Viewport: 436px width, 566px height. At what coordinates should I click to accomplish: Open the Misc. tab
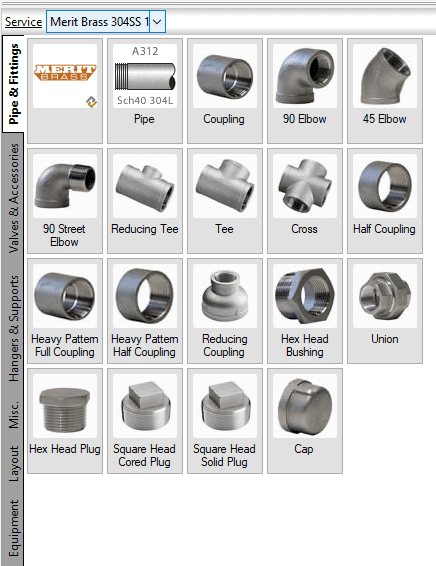(13, 414)
